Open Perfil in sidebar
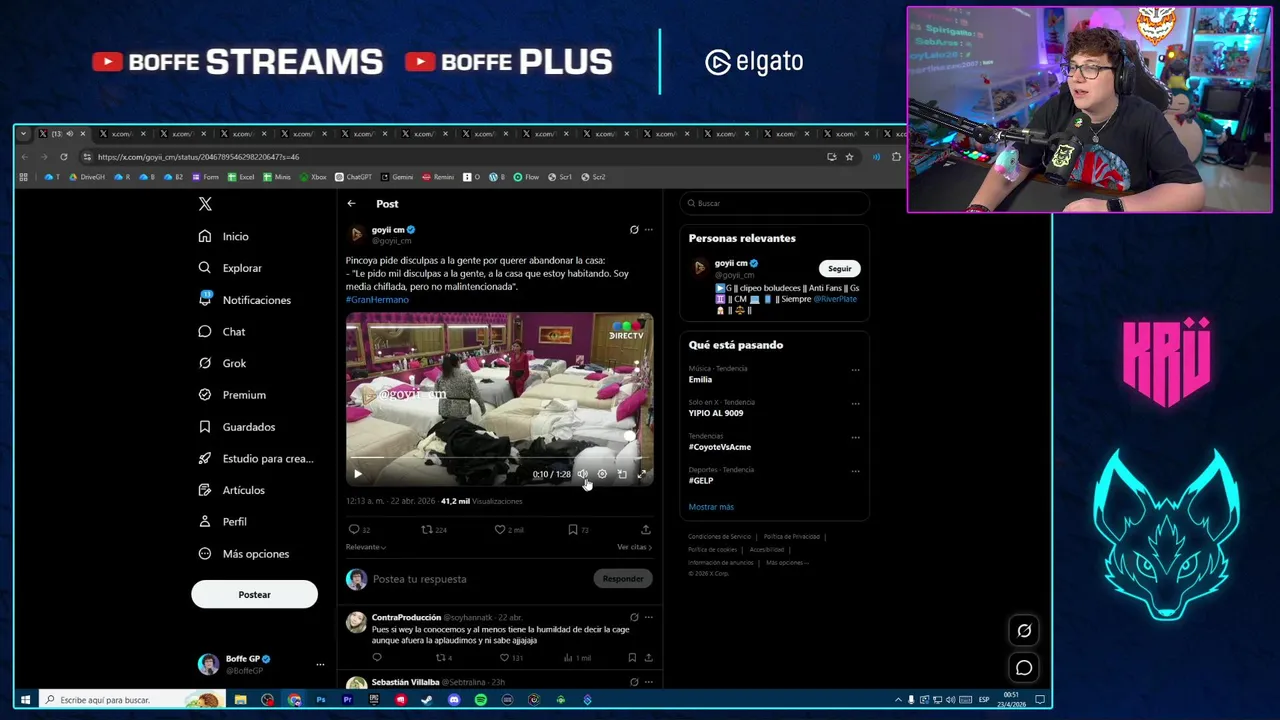The width and height of the screenshot is (1280, 720). (222, 522)
